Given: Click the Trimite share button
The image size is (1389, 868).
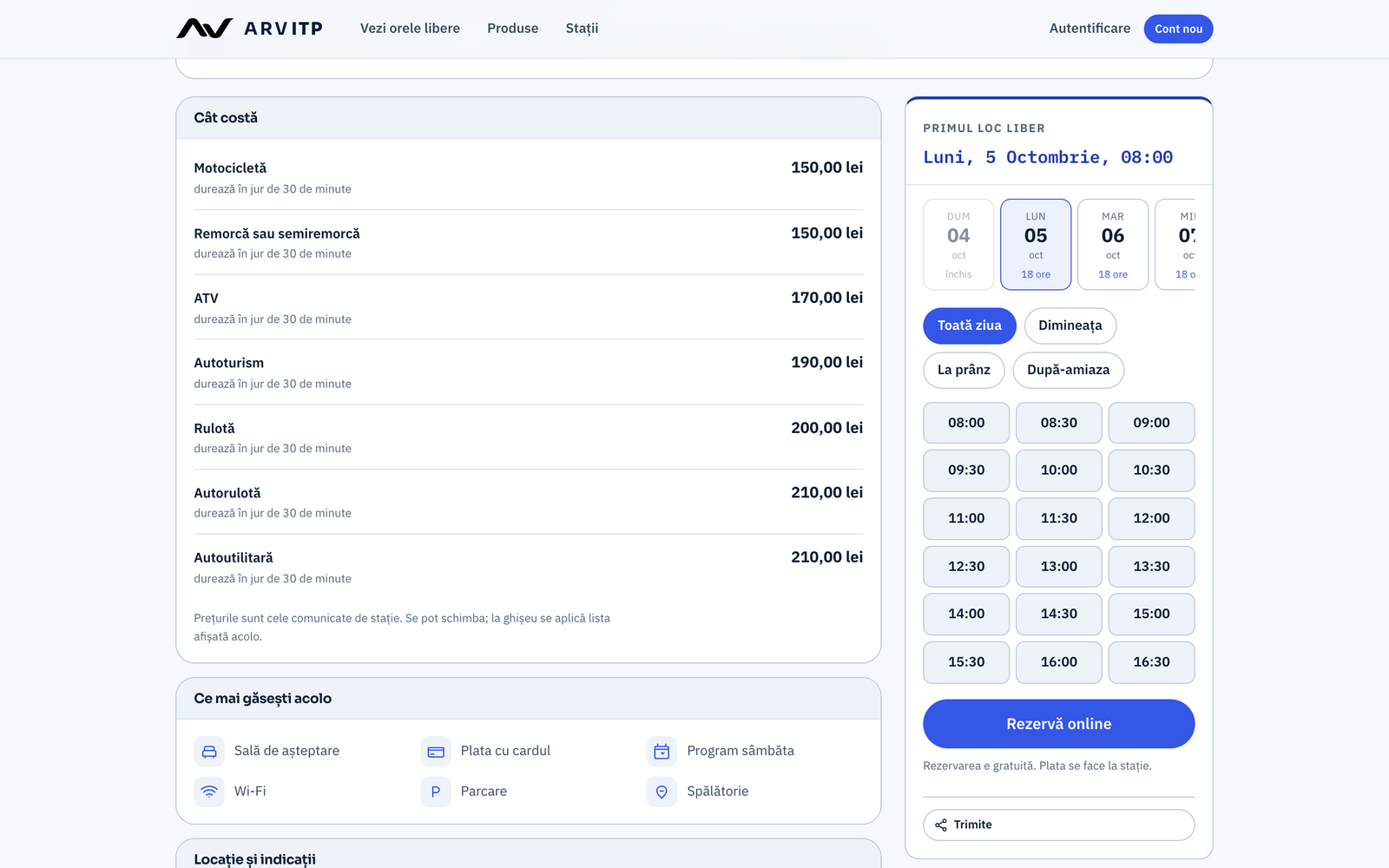Looking at the screenshot, I should pos(1058,825).
